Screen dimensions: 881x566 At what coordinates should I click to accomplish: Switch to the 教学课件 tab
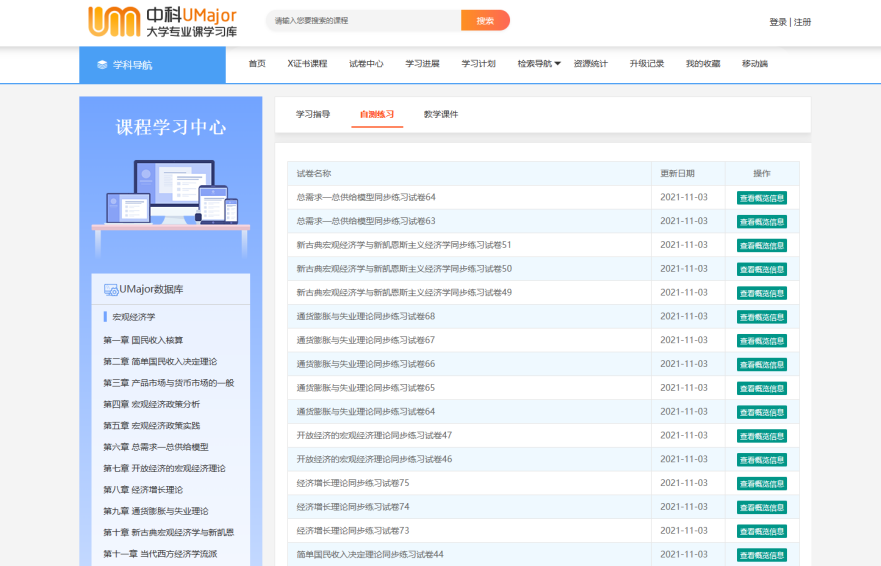point(440,114)
